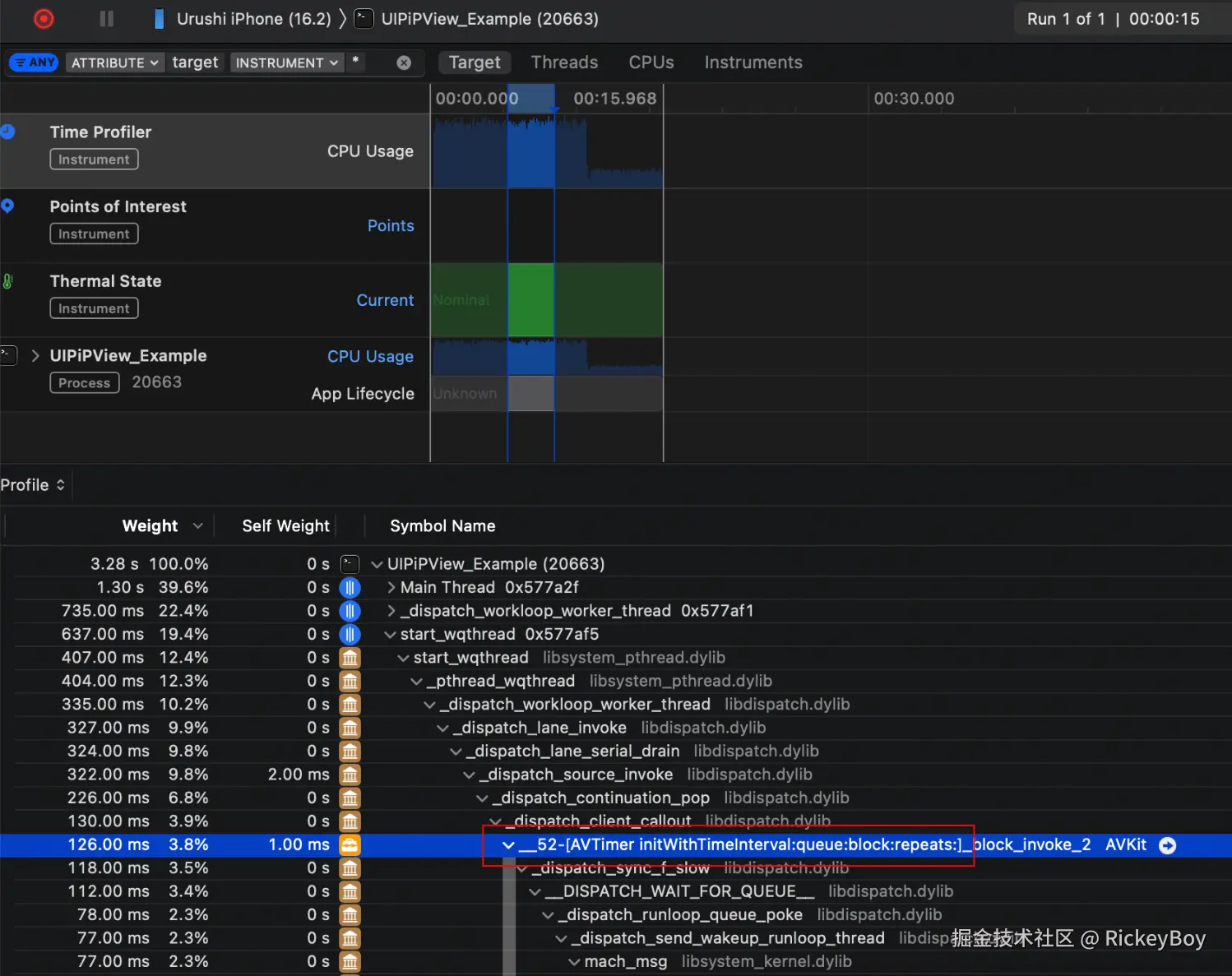Click the Symbol Name column header

coord(442,526)
